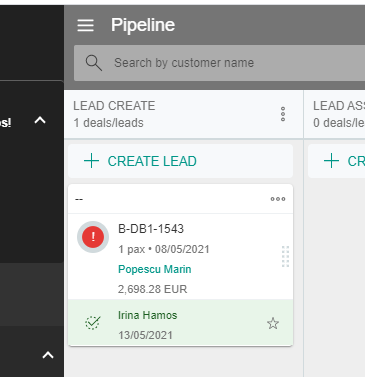This screenshot has width=365, height=377.
Task: Star the Irina Hamos deal
Action: [x=273, y=323]
